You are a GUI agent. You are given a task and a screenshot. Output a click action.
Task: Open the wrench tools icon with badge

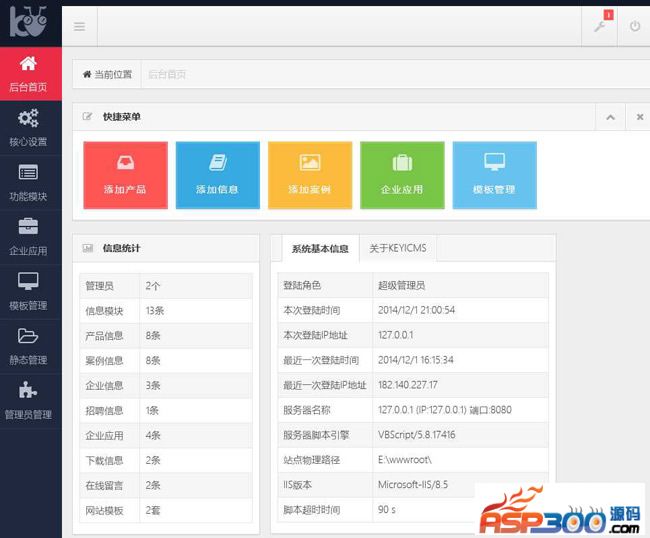[599, 26]
